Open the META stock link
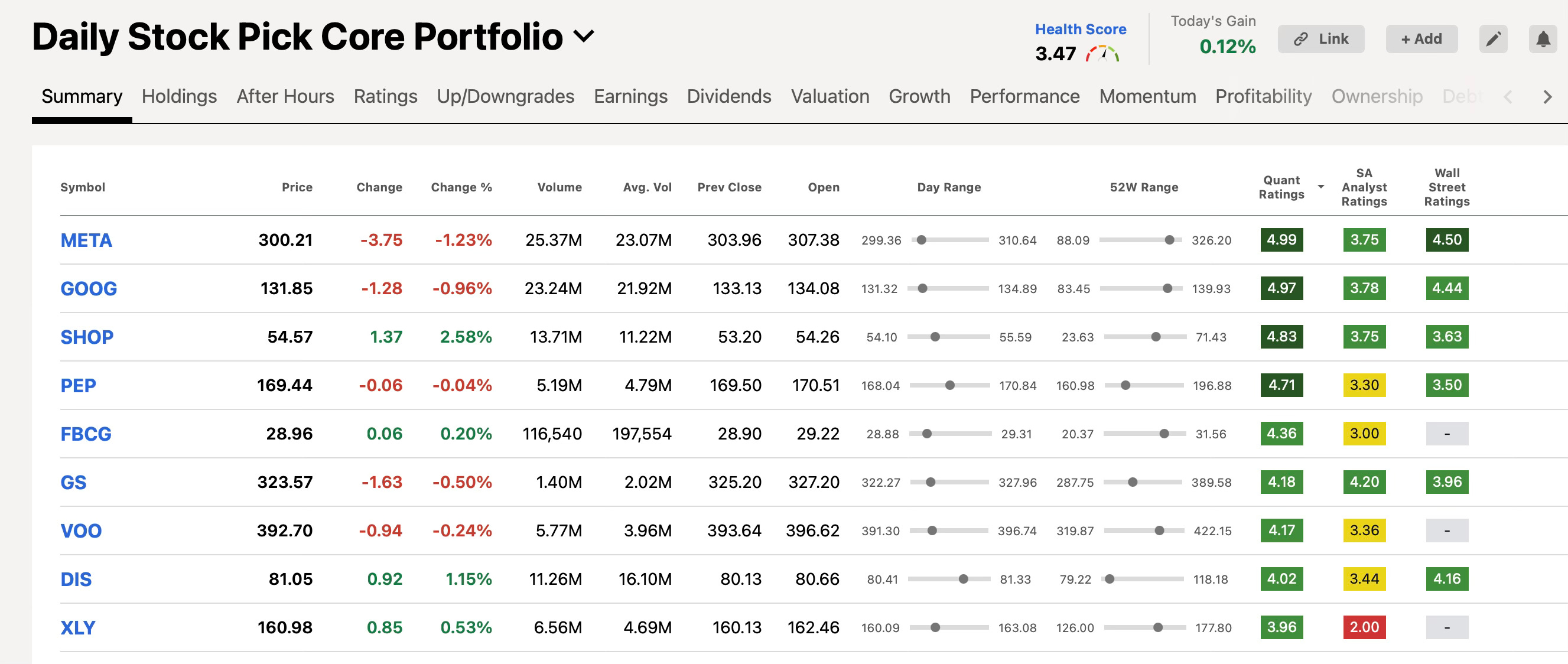This screenshot has width=1568, height=664. pos(86,240)
